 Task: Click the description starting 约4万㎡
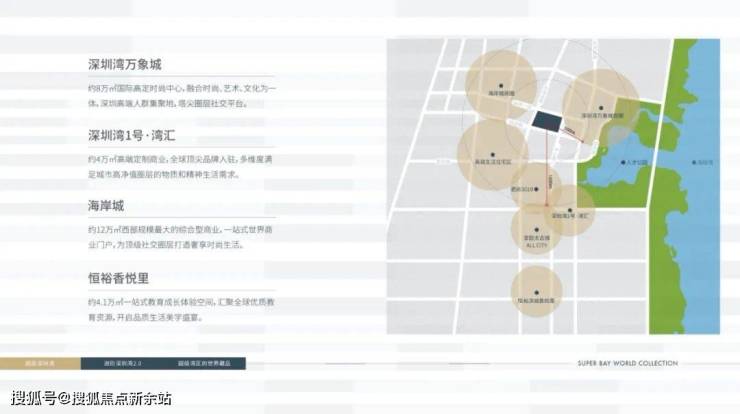click(x=180, y=167)
